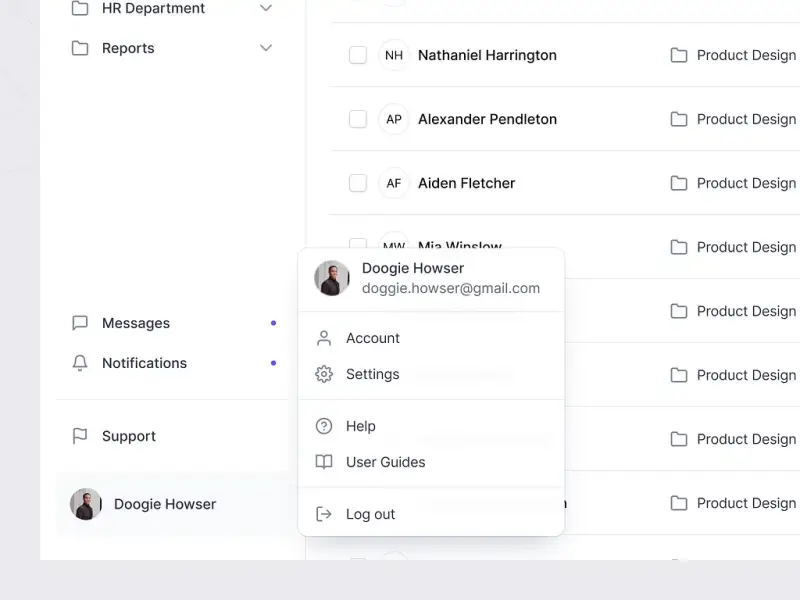Tick the checkbox for Aiden Fletcher

tap(357, 183)
